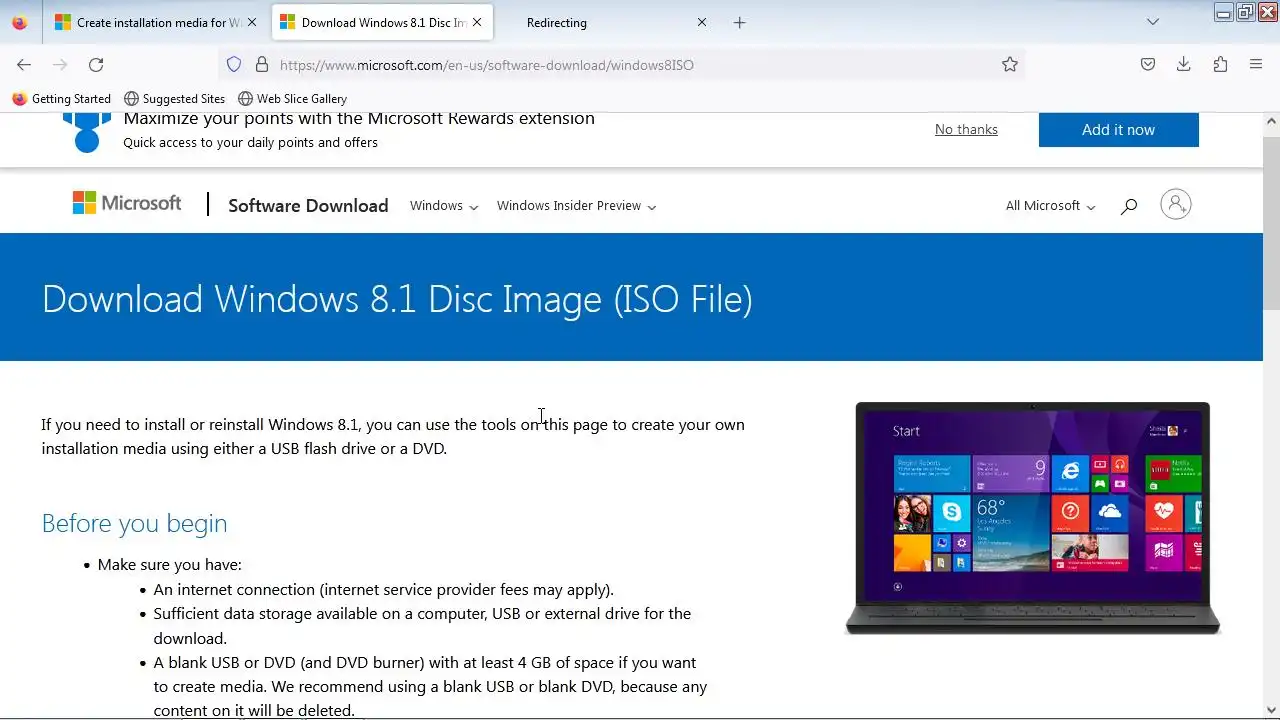
Task: Open the Getting Started bookmark
Action: pyautogui.click(x=61, y=98)
